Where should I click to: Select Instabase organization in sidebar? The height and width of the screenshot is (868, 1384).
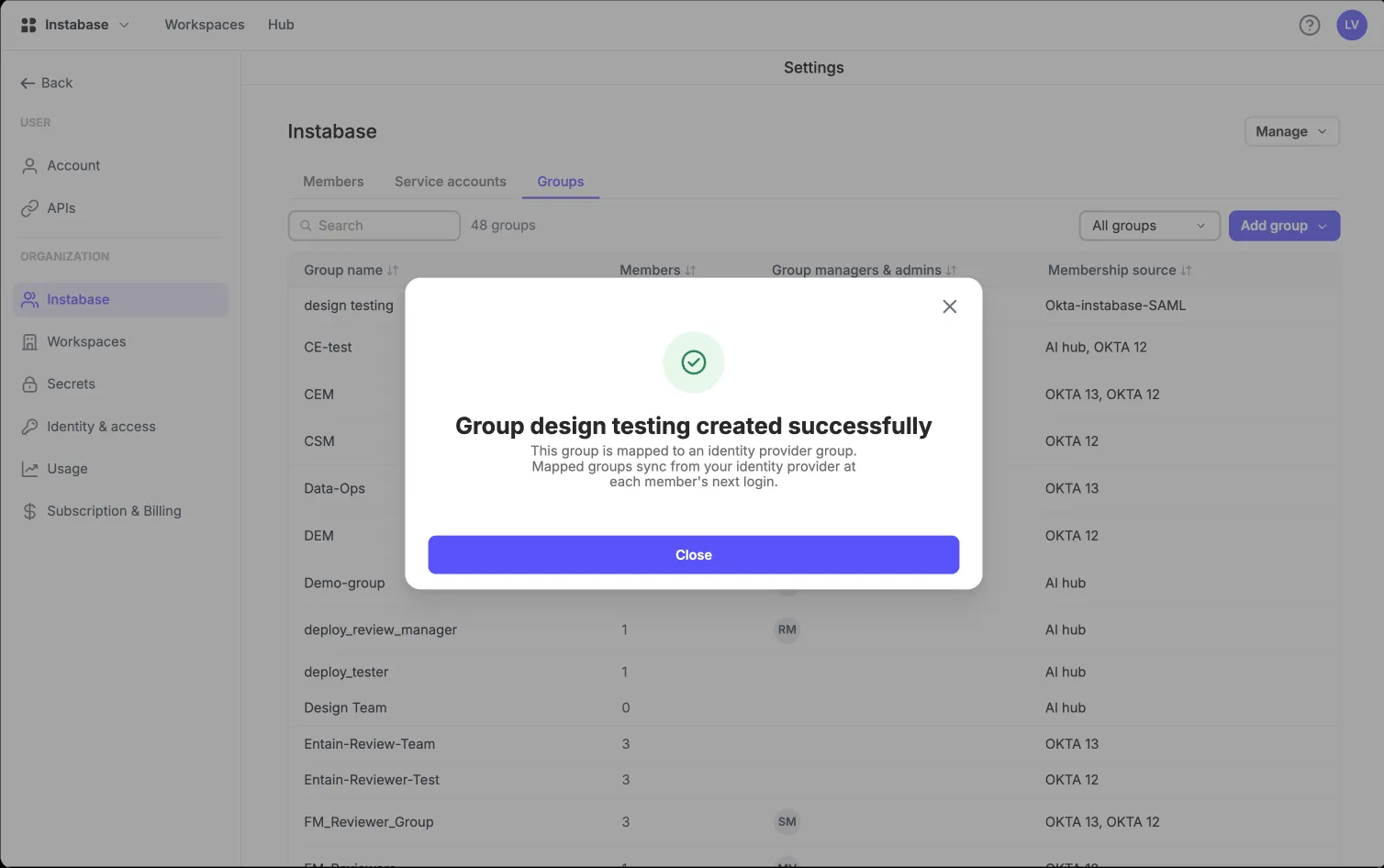(x=120, y=300)
